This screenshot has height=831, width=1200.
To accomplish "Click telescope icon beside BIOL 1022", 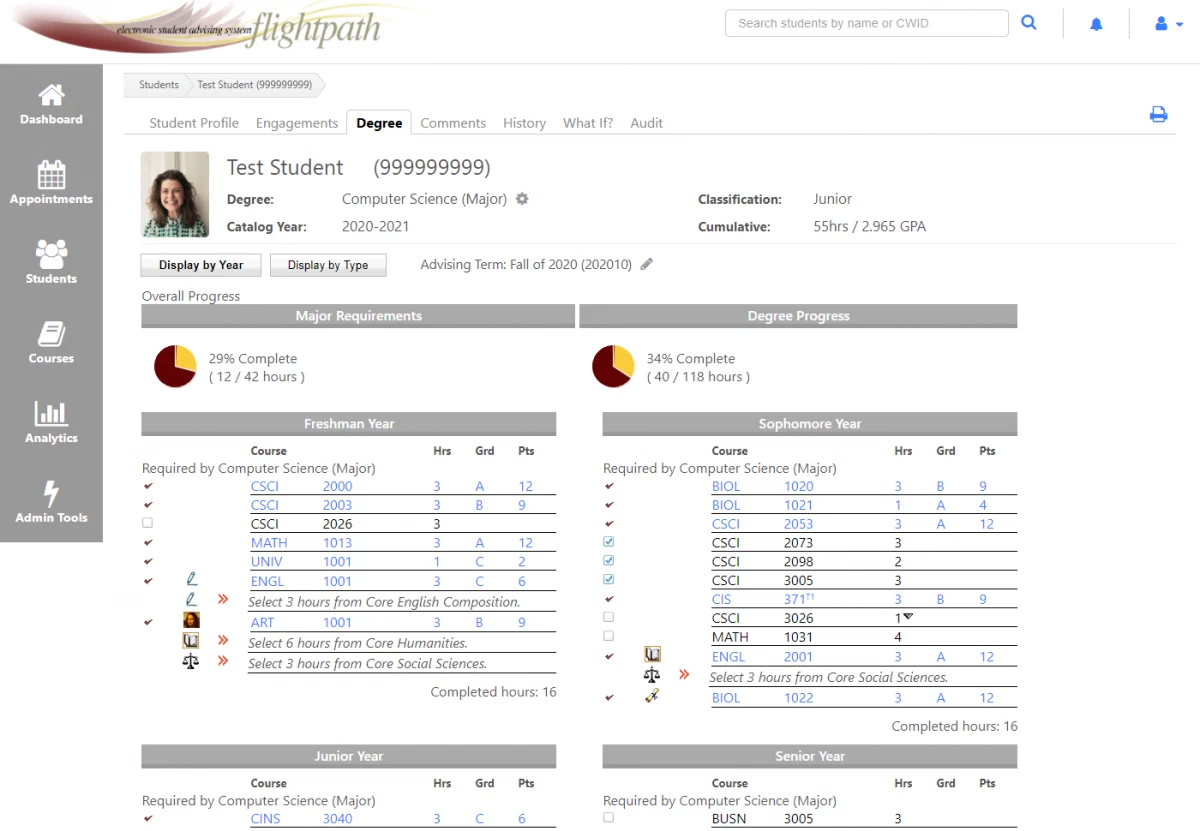I will tap(652, 696).
